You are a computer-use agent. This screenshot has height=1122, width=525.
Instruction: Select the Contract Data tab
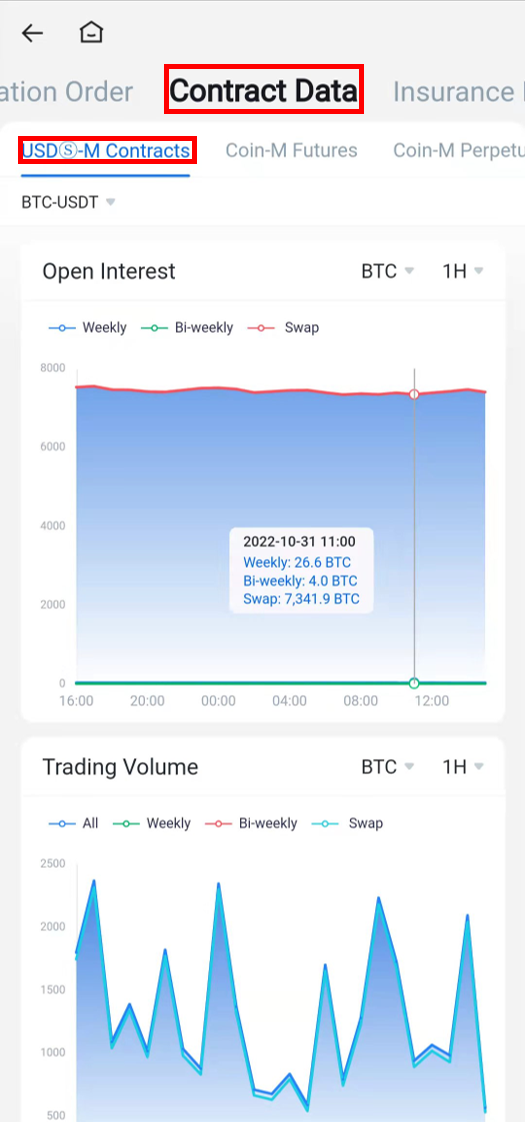pos(264,91)
